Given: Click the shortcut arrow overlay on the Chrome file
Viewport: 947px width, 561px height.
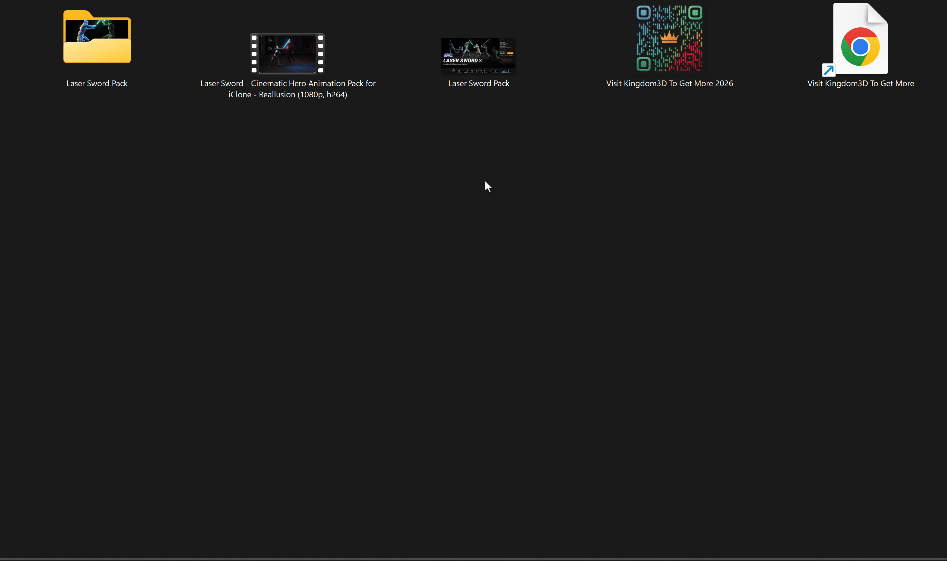Looking at the screenshot, I should pos(828,70).
